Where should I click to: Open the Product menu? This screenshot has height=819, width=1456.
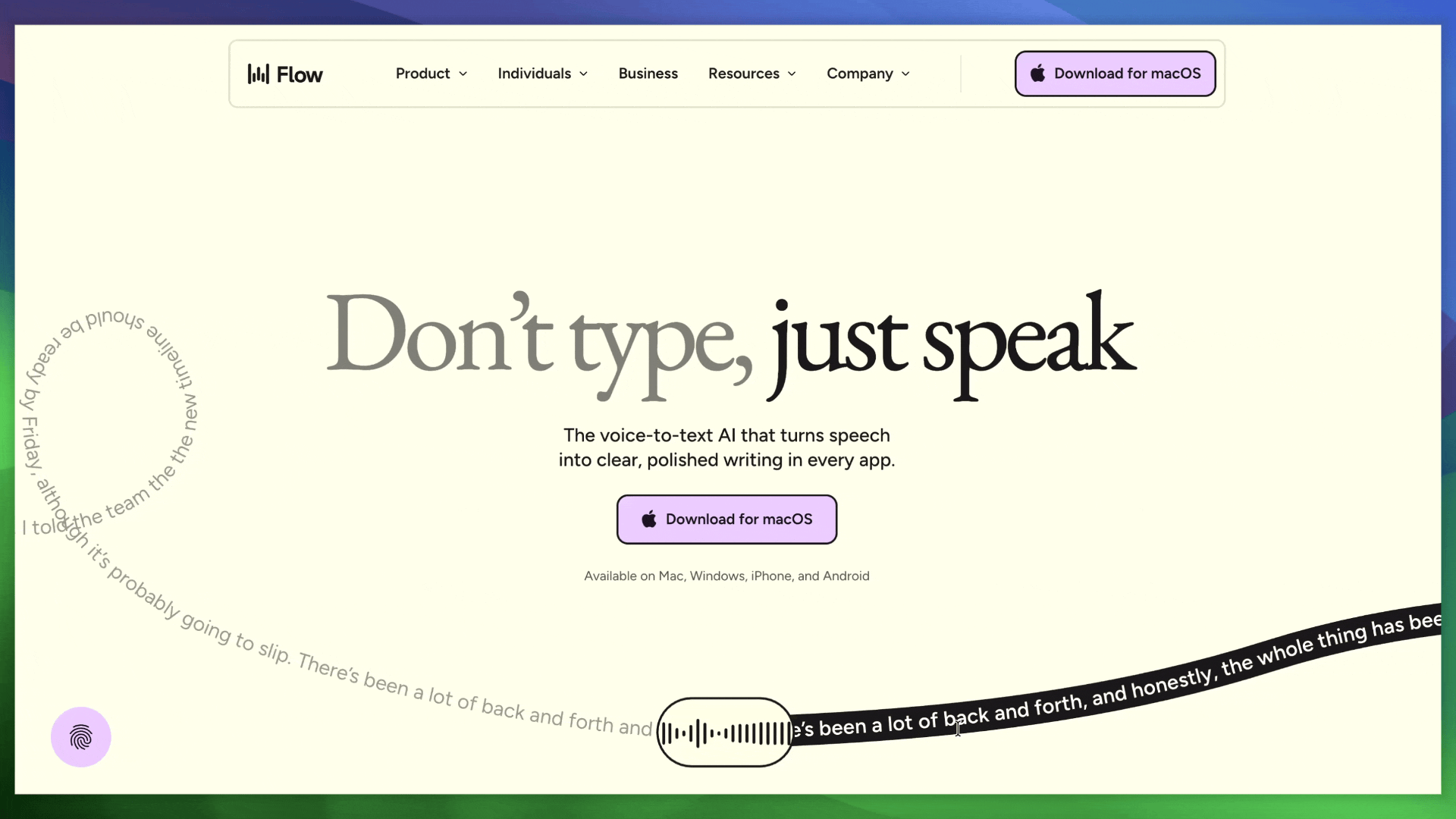(431, 74)
